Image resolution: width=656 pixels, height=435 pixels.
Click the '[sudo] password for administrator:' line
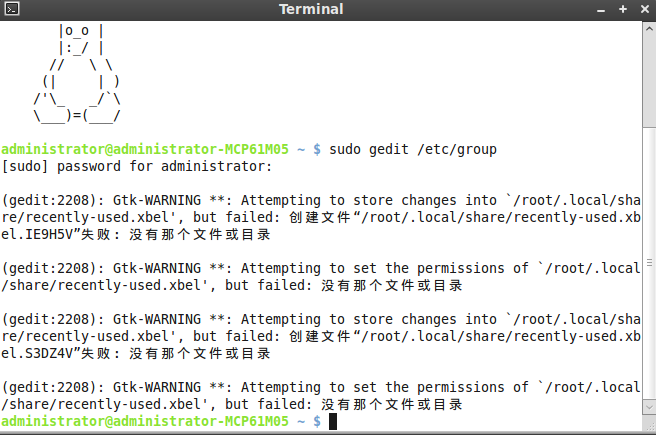click(x=137, y=166)
